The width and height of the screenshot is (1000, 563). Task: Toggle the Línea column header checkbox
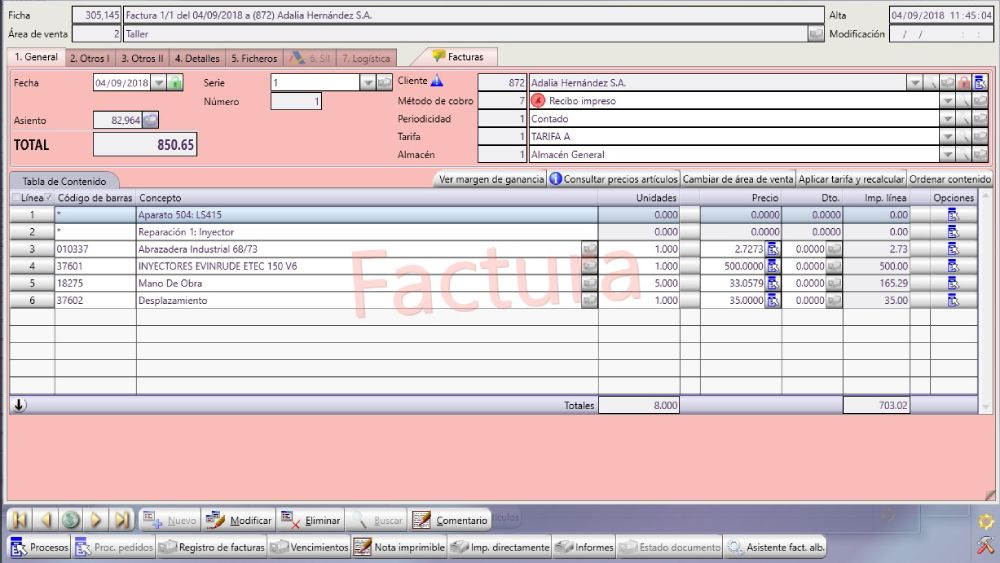coord(49,198)
